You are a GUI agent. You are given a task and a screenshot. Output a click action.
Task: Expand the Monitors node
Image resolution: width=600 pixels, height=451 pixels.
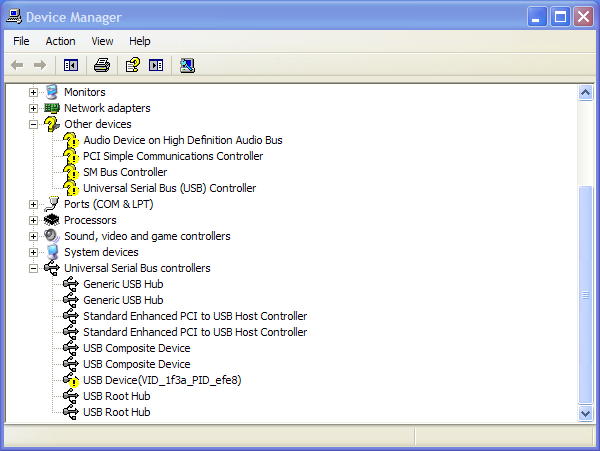point(33,93)
